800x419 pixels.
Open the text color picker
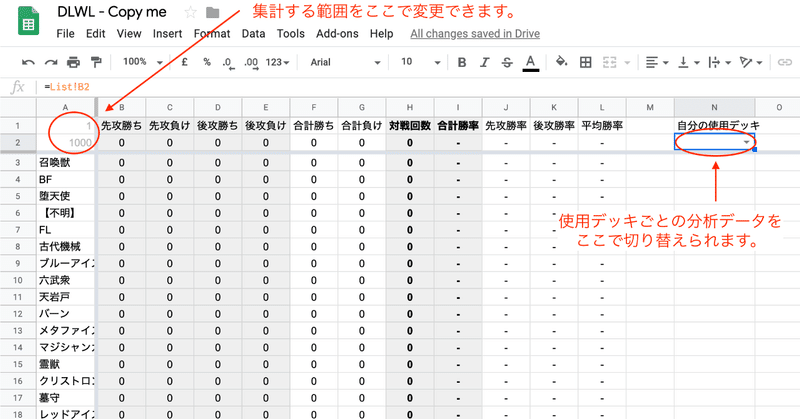531,63
